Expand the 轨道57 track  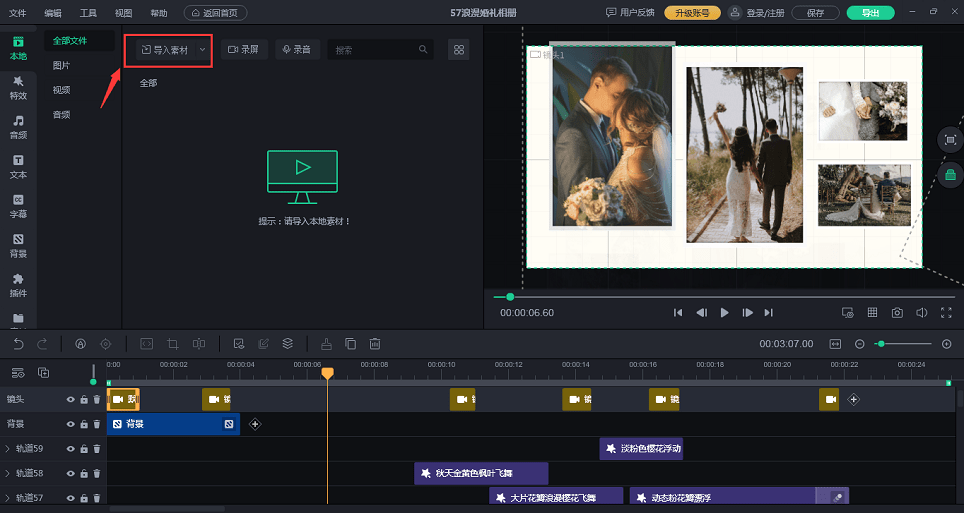[x=7, y=498]
